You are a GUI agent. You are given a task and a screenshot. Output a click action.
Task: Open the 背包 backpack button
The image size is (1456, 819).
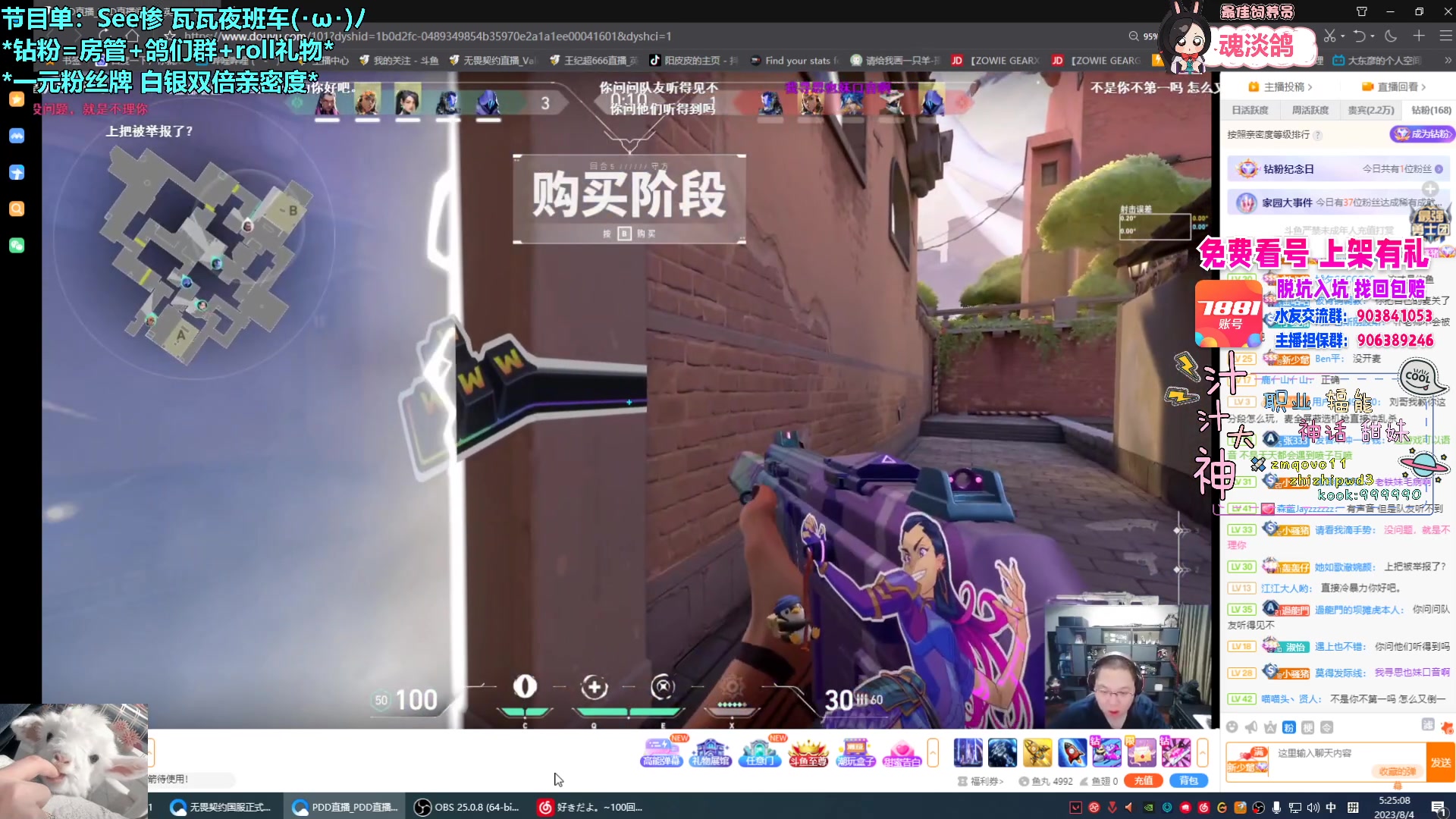[1189, 780]
